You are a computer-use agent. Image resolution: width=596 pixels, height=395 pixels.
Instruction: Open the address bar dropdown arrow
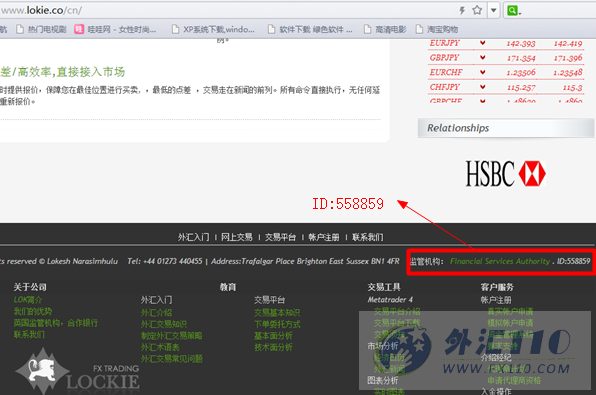pos(493,10)
